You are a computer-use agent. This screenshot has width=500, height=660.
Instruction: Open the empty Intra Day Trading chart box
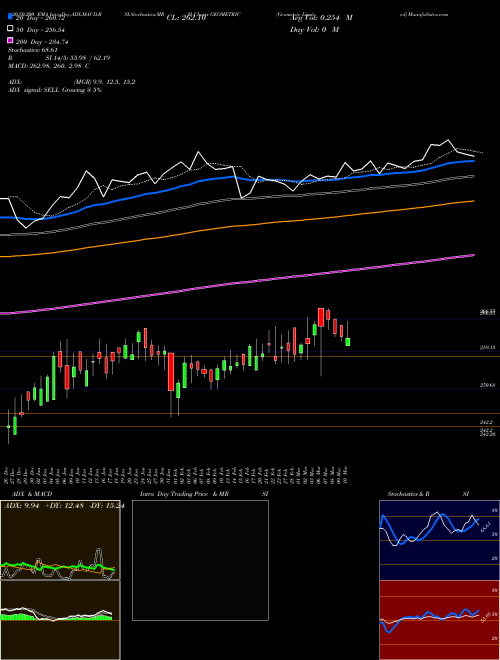pyautogui.click(x=200, y=560)
